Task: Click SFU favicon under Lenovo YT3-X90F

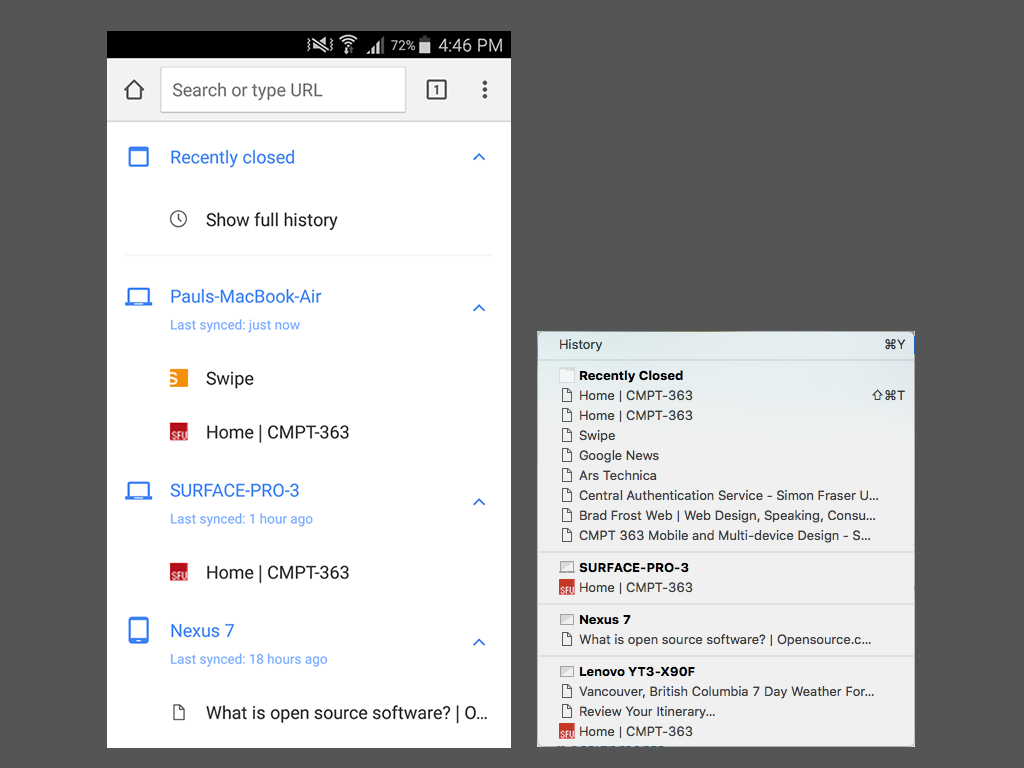Action: pyautogui.click(x=567, y=731)
